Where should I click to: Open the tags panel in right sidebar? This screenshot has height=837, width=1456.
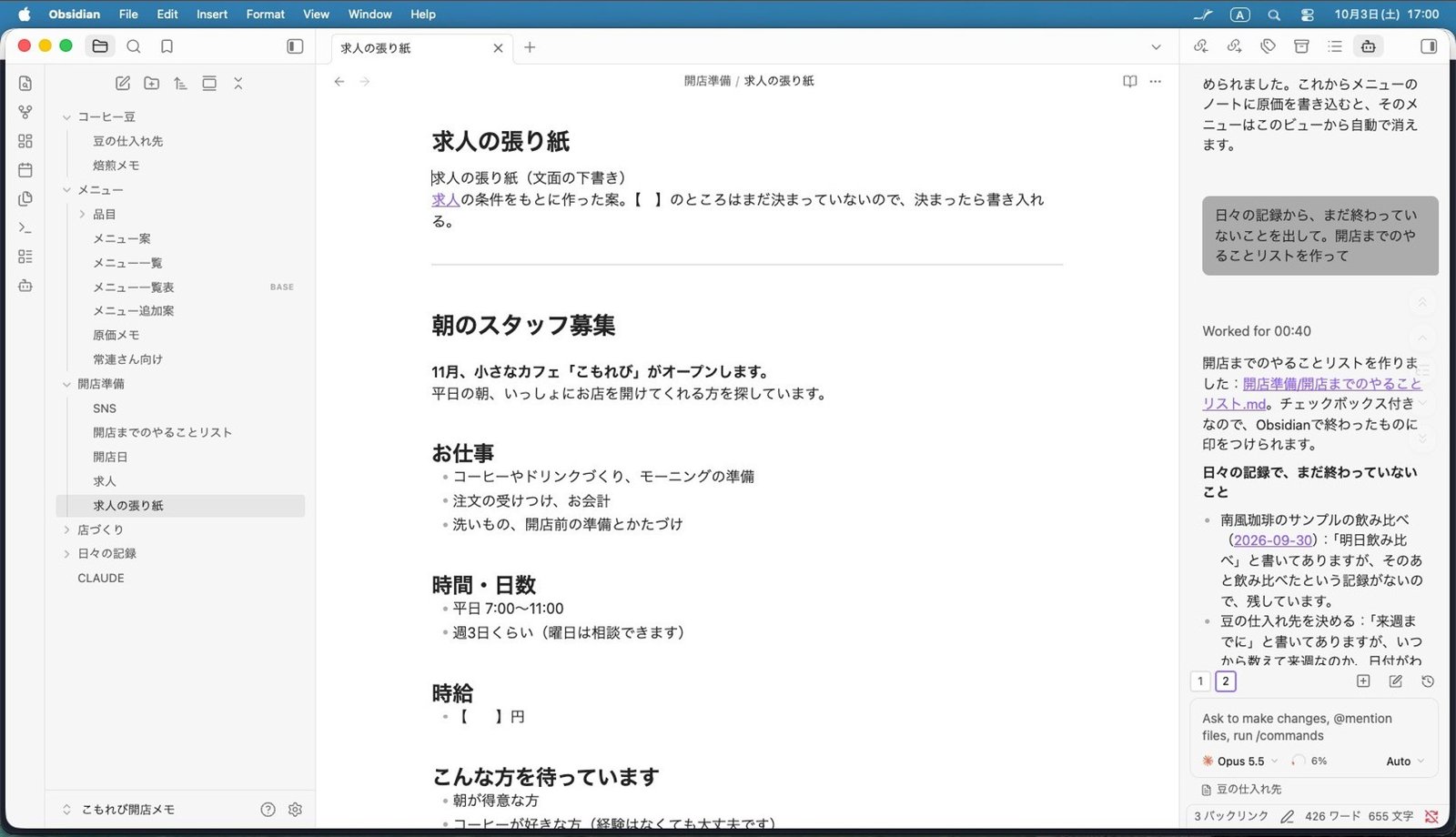pyautogui.click(x=1268, y=46)
